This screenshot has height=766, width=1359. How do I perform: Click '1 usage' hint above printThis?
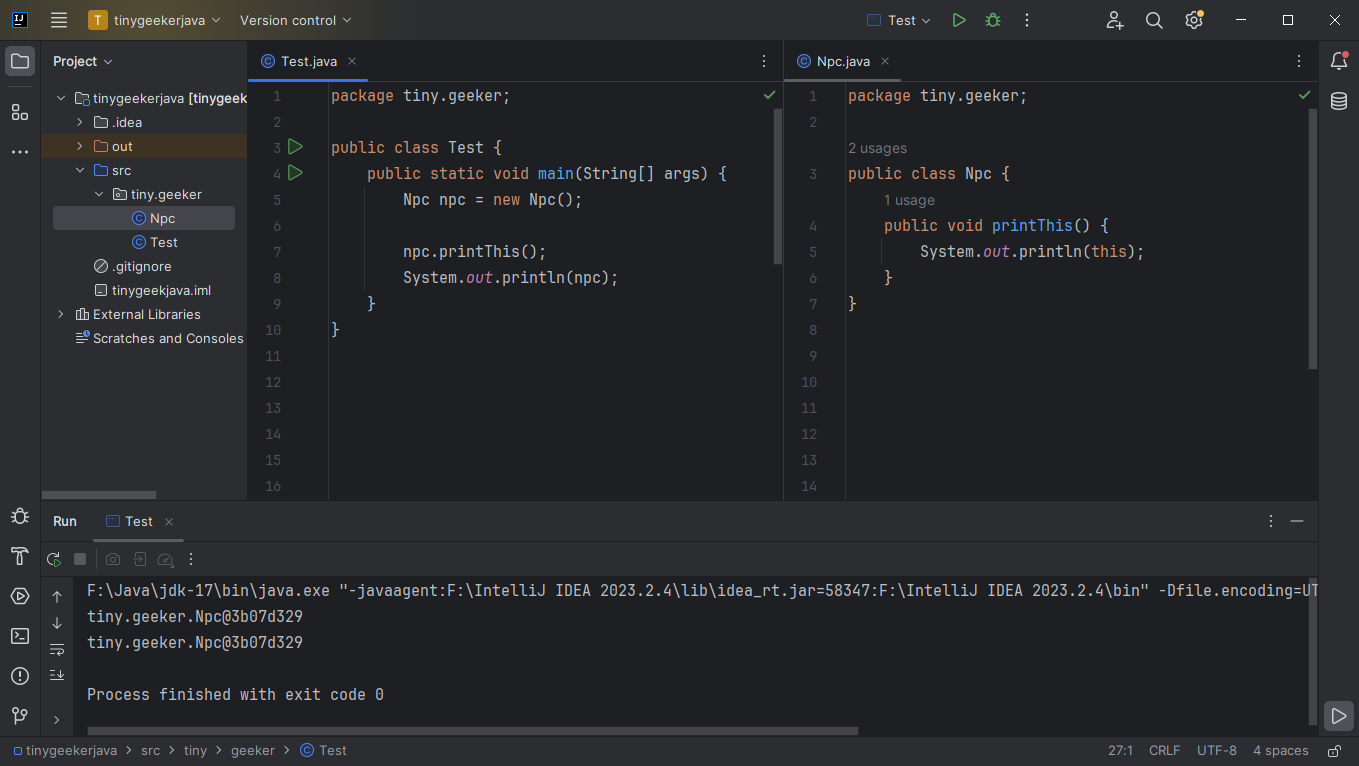(x=909, y=200)
